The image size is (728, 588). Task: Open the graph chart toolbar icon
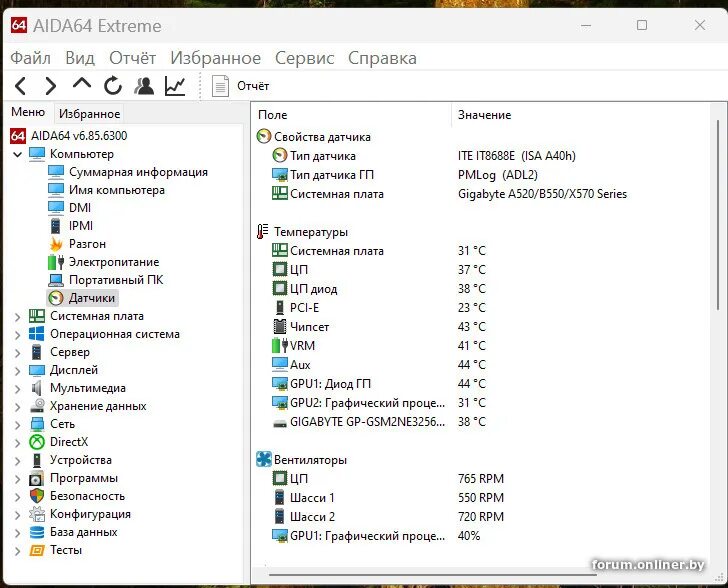[x=175, y=86]
